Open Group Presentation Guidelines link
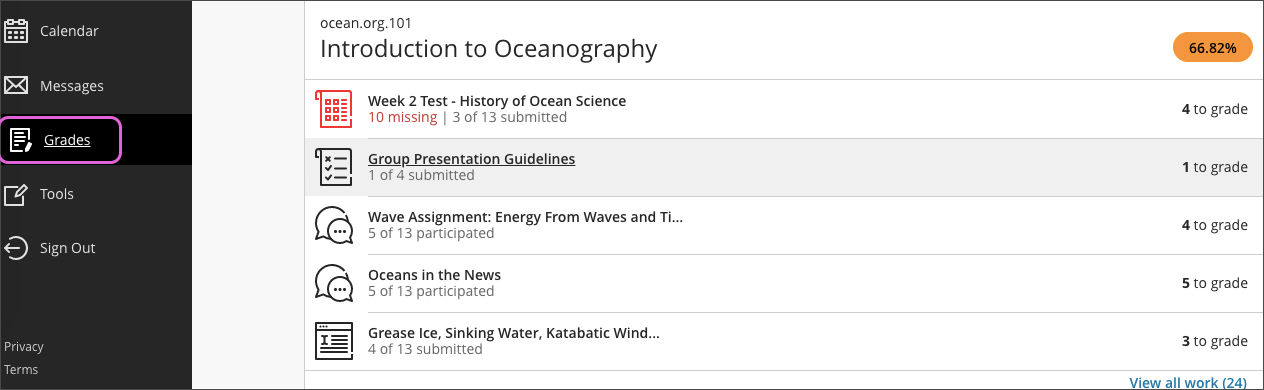The image size is (1264, 390). coord(471,159)
